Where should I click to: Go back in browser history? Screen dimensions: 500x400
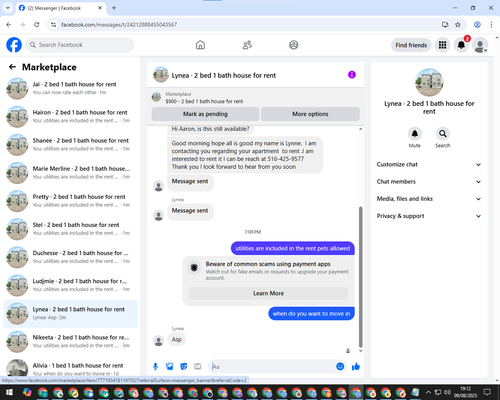(x=9, y=25)
